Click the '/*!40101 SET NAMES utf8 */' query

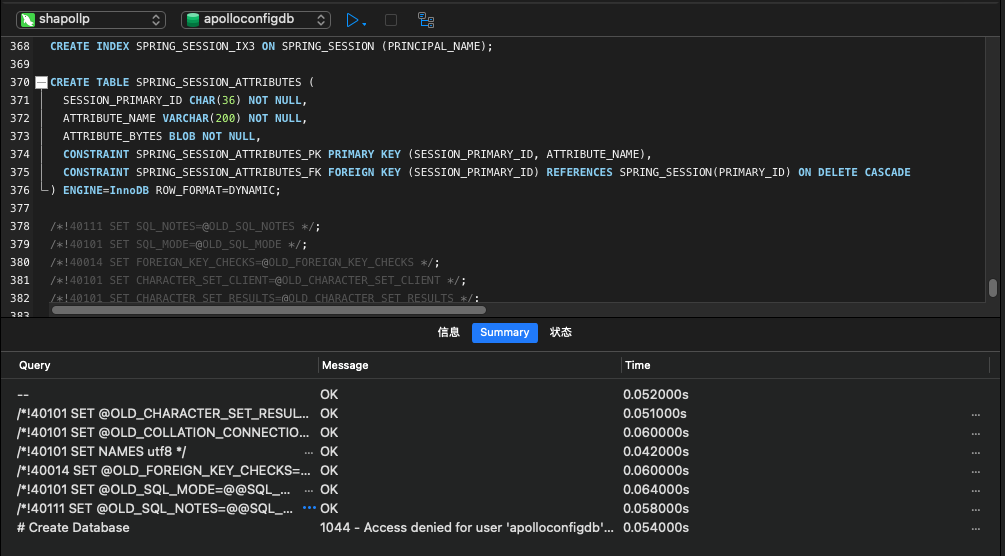[101, 451]
